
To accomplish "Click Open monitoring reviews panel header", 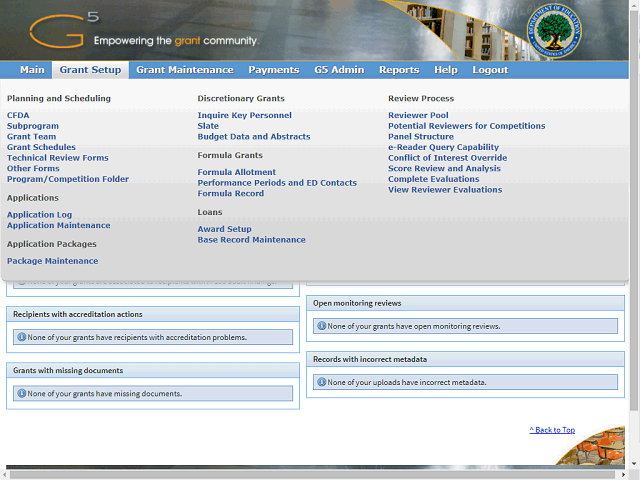I will tap(465, 303).
